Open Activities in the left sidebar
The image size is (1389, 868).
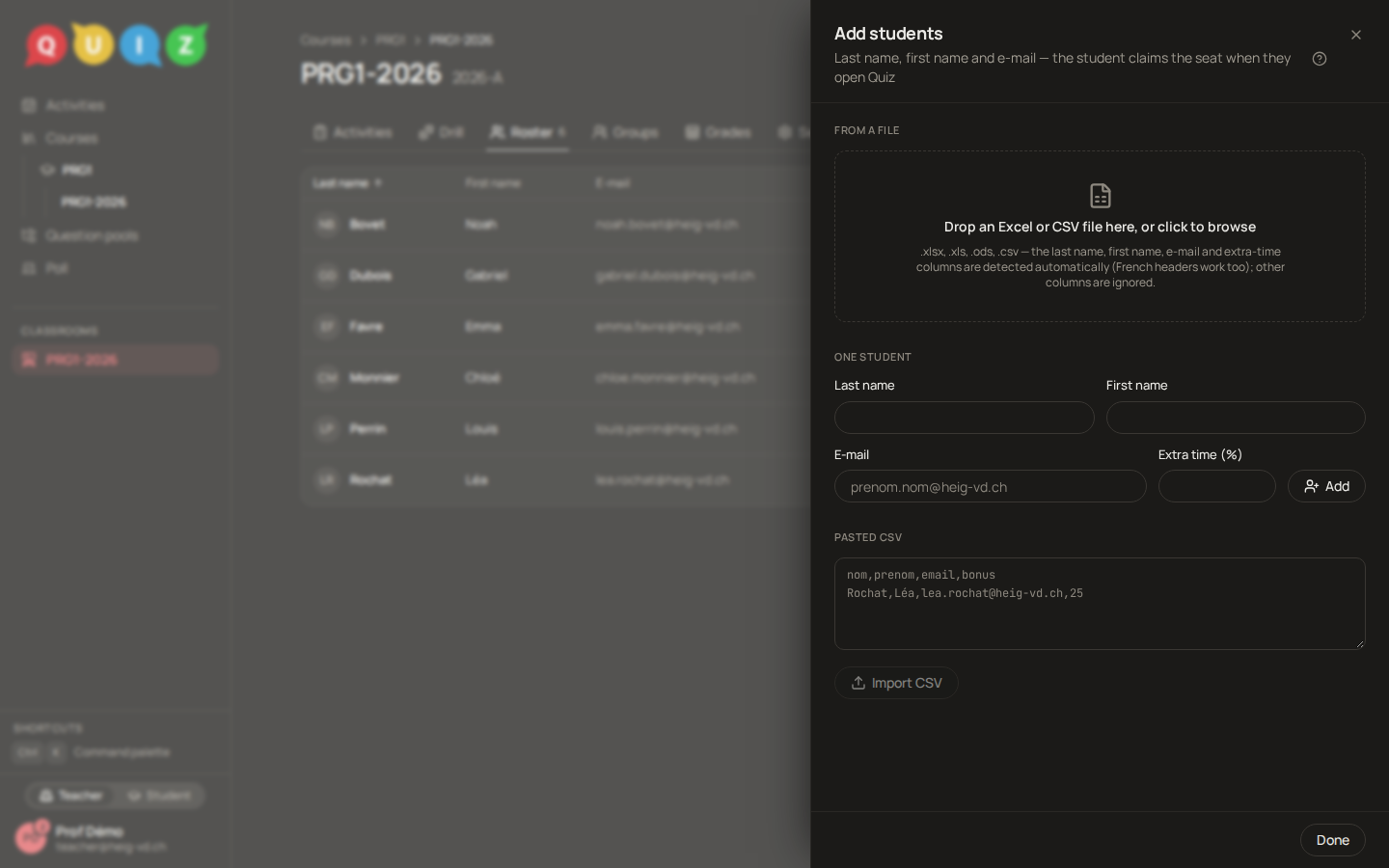(116, 105)
